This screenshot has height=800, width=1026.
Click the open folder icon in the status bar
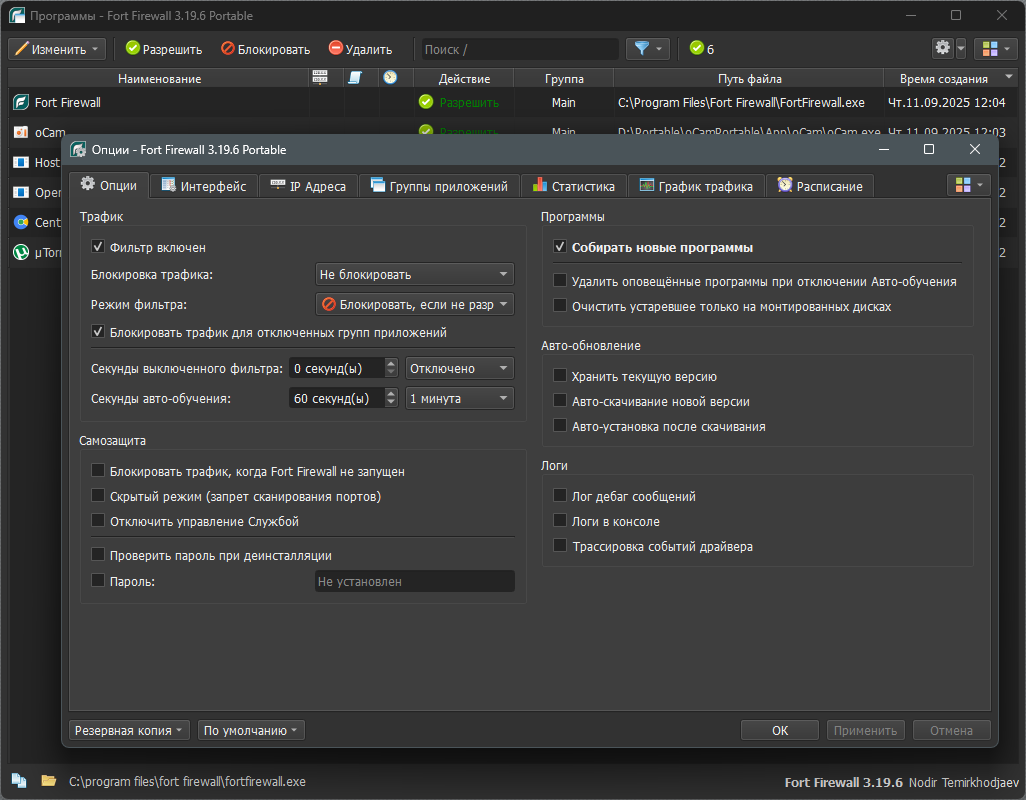48,780
